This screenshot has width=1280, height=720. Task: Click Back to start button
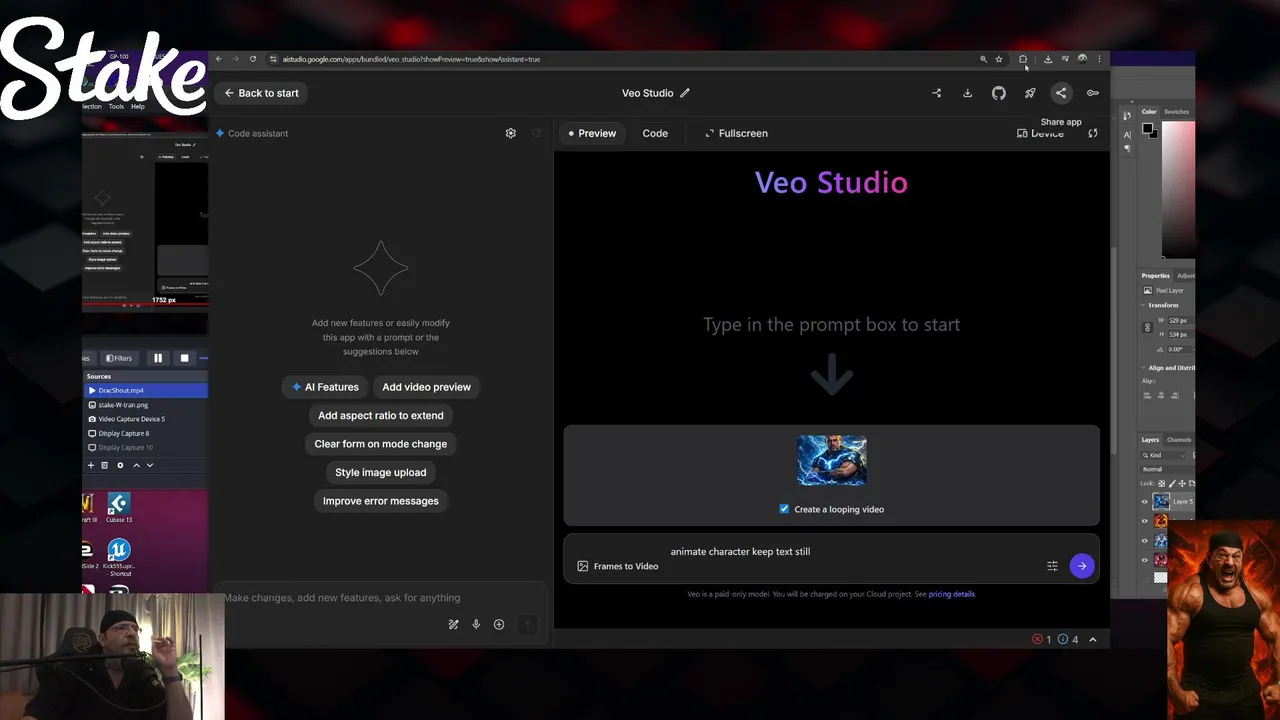pos(262,93)
